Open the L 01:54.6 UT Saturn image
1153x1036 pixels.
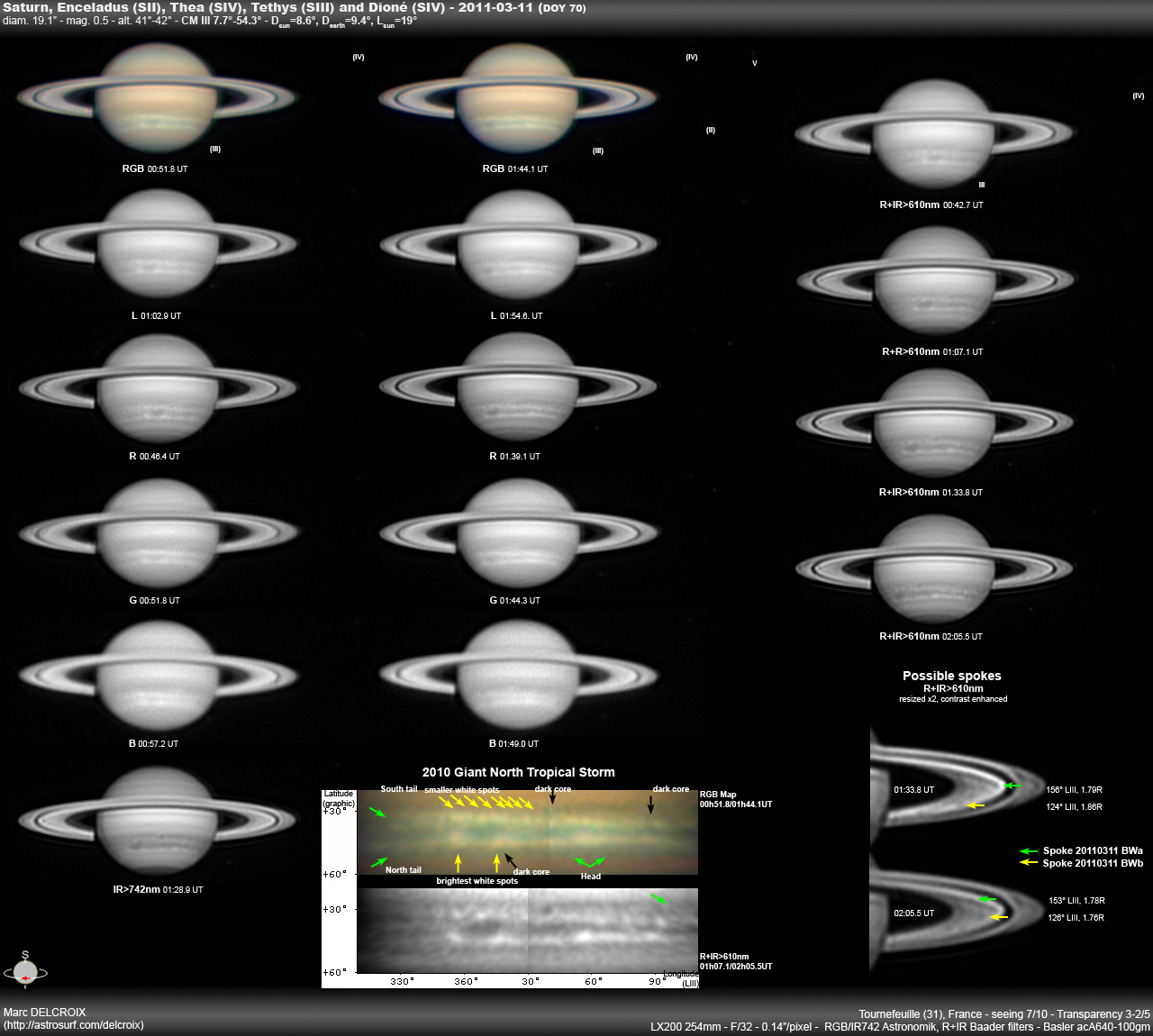[518, 244]
